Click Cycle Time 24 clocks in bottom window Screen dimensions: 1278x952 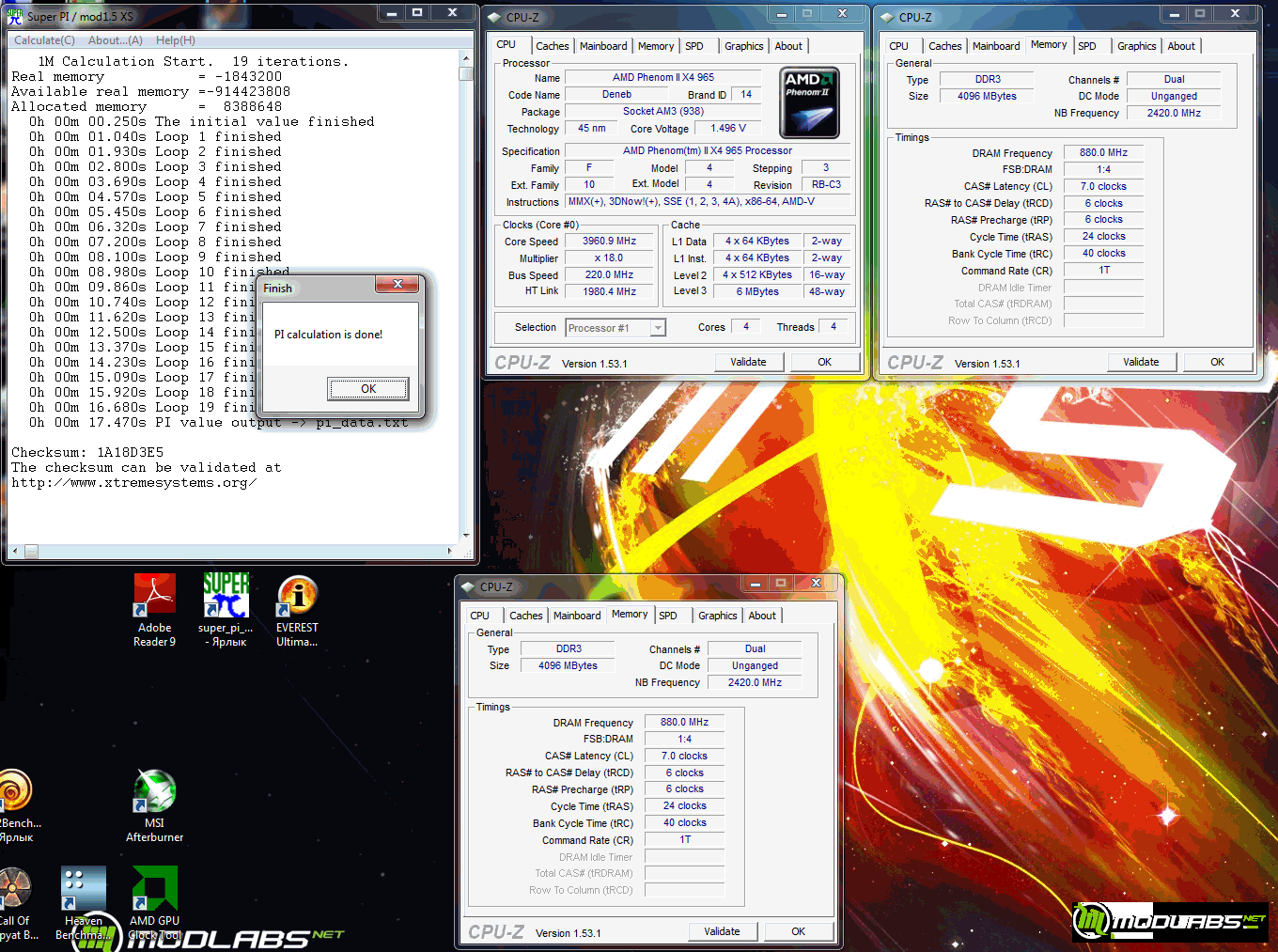click(684, 806)
